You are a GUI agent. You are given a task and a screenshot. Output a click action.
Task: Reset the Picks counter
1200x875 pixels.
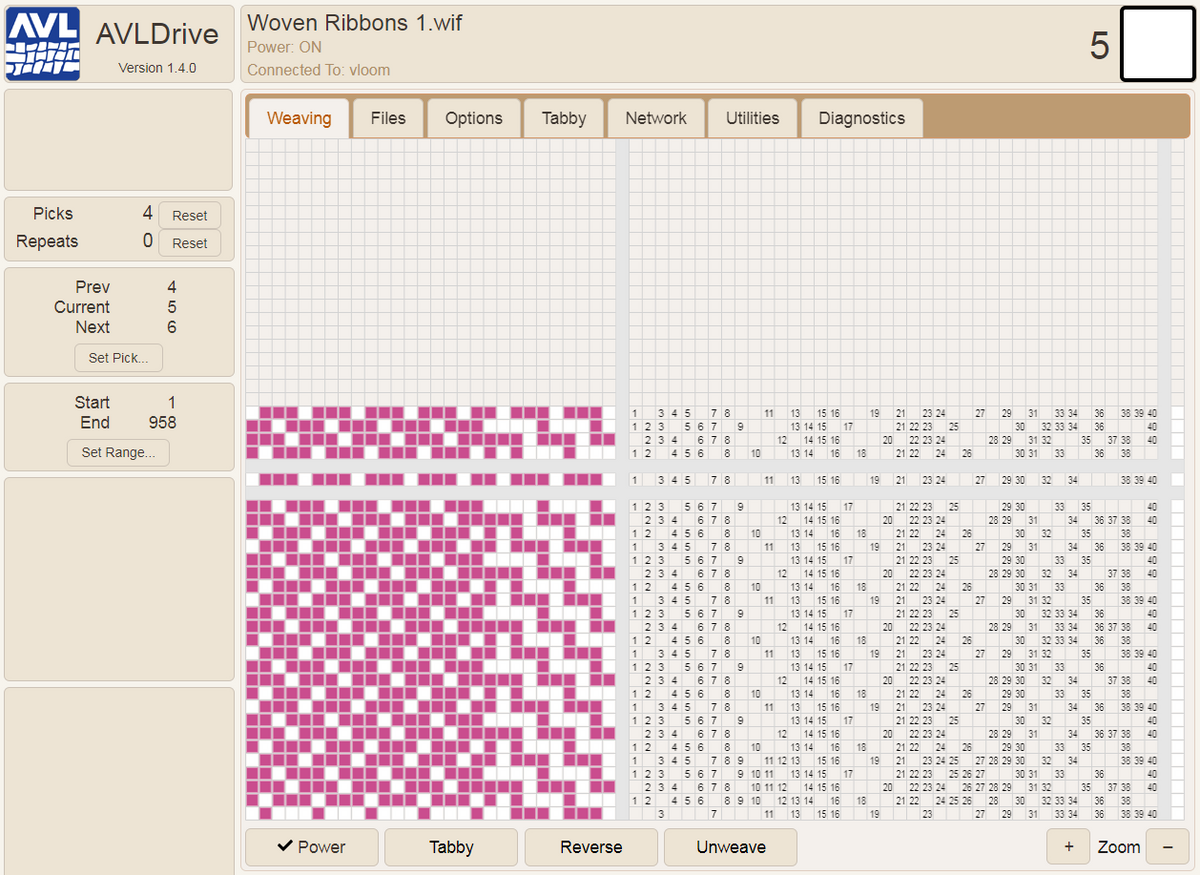tap(189, 215)
